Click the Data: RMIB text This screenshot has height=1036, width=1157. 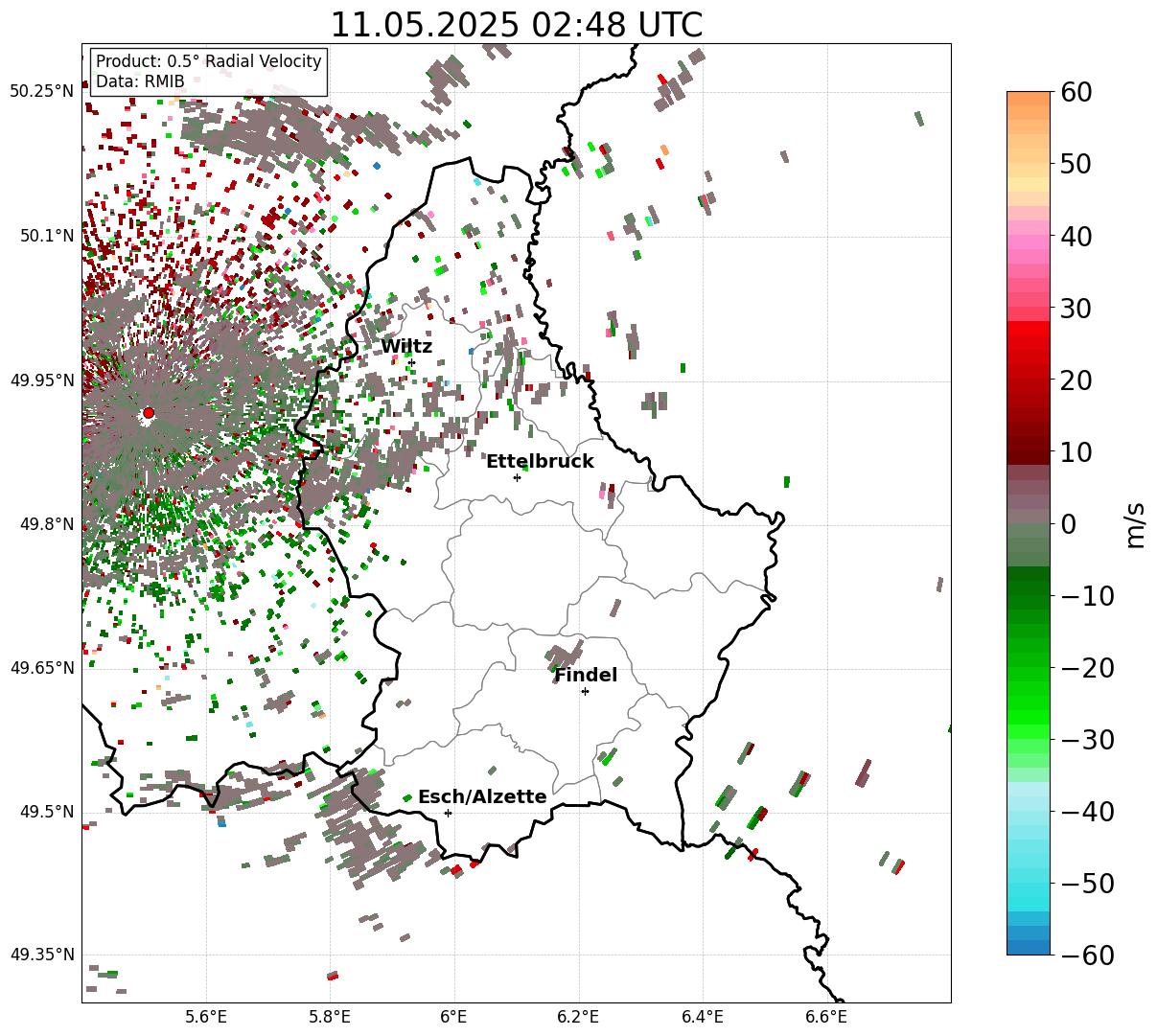[x=140, y=82]
